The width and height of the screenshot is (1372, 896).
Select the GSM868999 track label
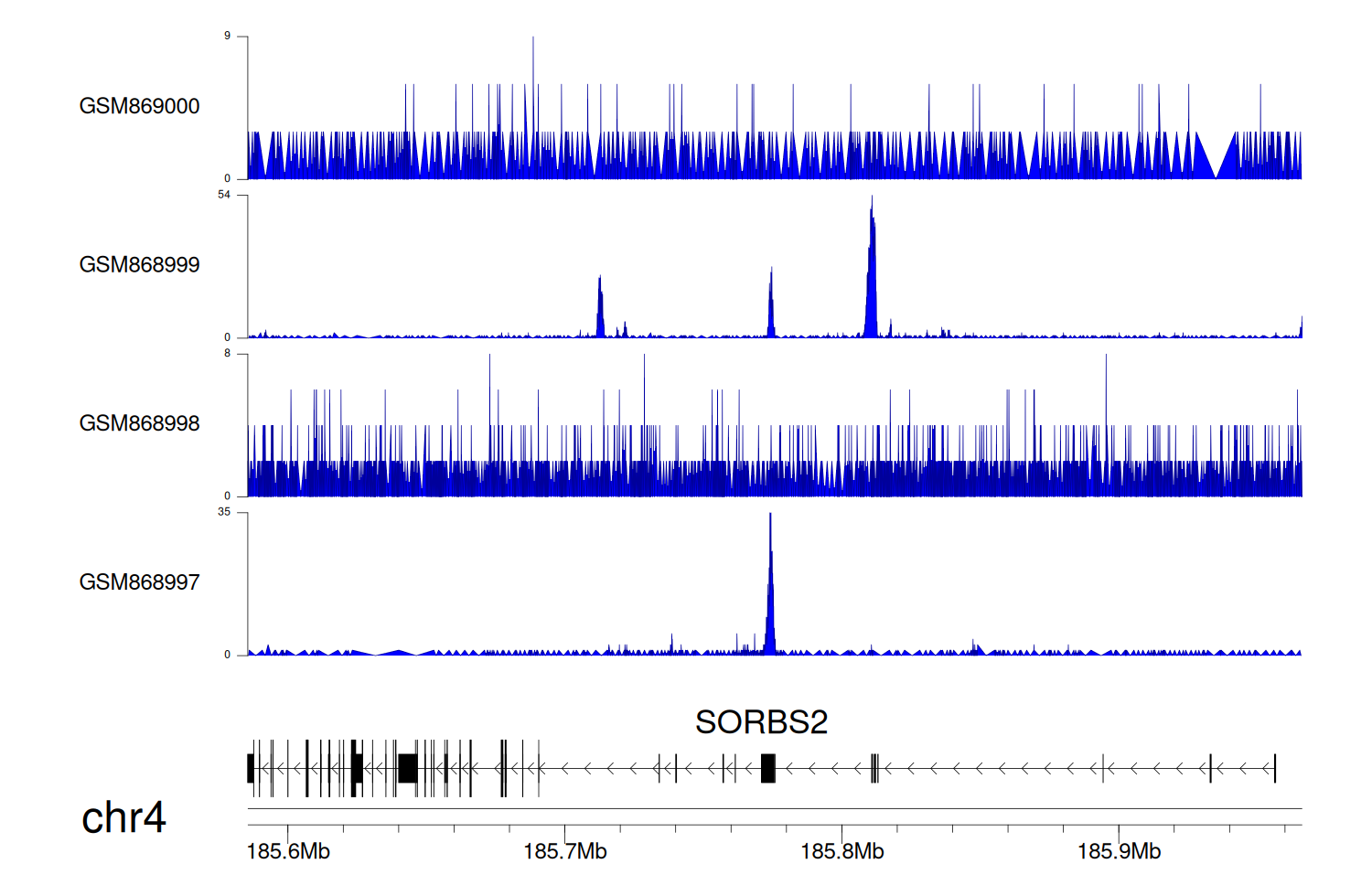[139, 265]
